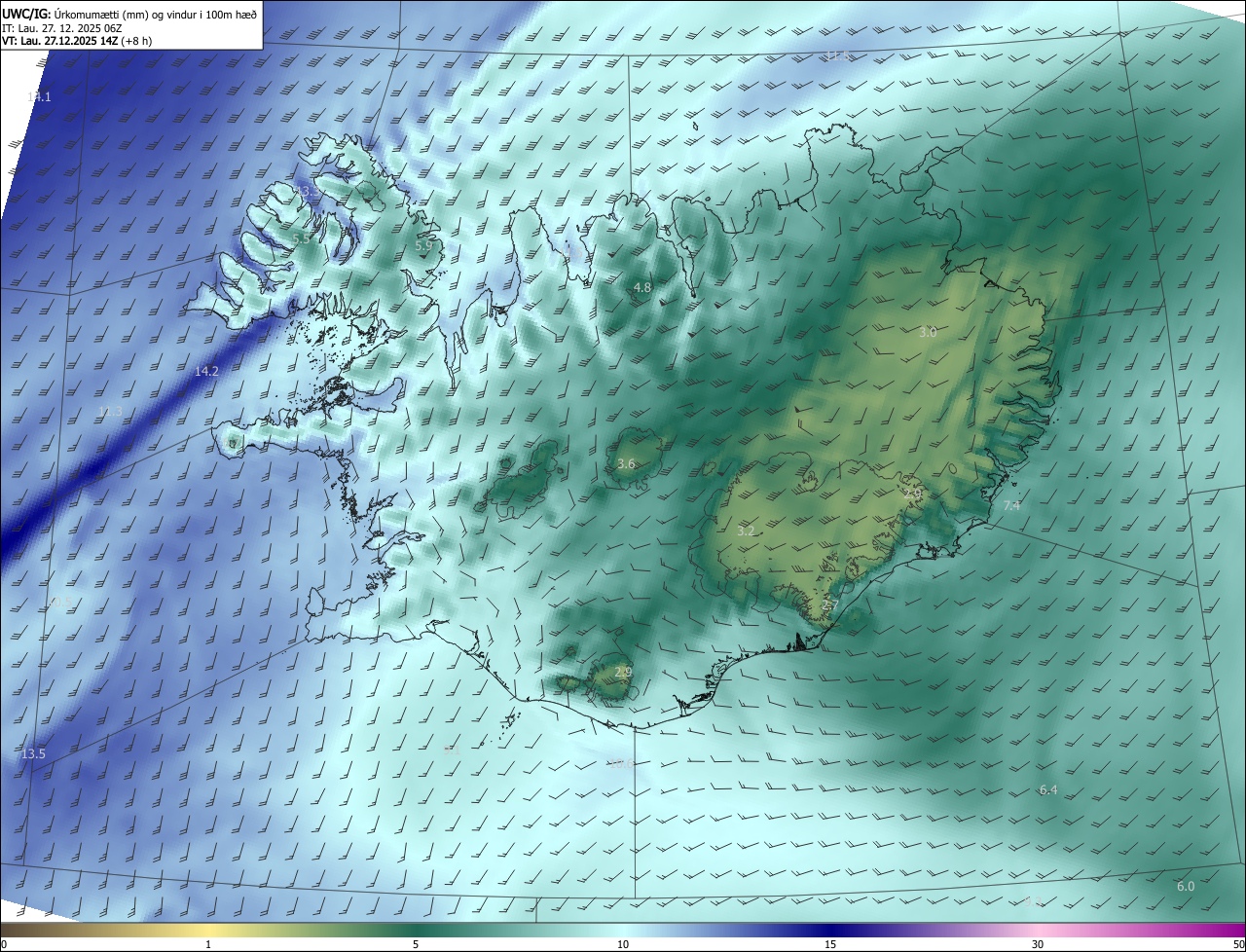The width and height of the screenshot is (1246, 952).
Task: Select the 'VT: Lau. 27.12.2025 14Z (+8 h)' line
Action: (x=76, y=40)
